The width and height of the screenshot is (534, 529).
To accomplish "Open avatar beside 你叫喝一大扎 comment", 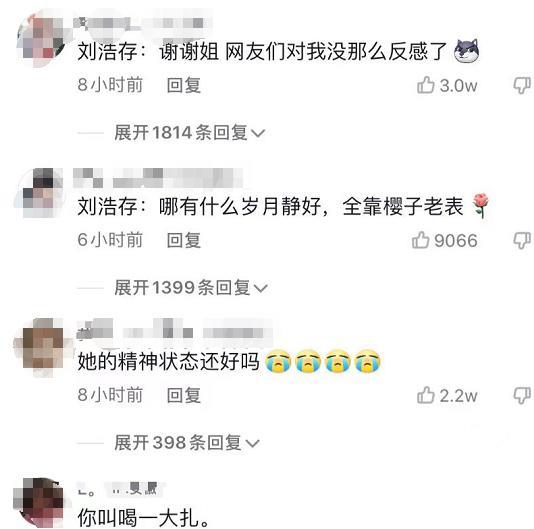I will (40, 502).
